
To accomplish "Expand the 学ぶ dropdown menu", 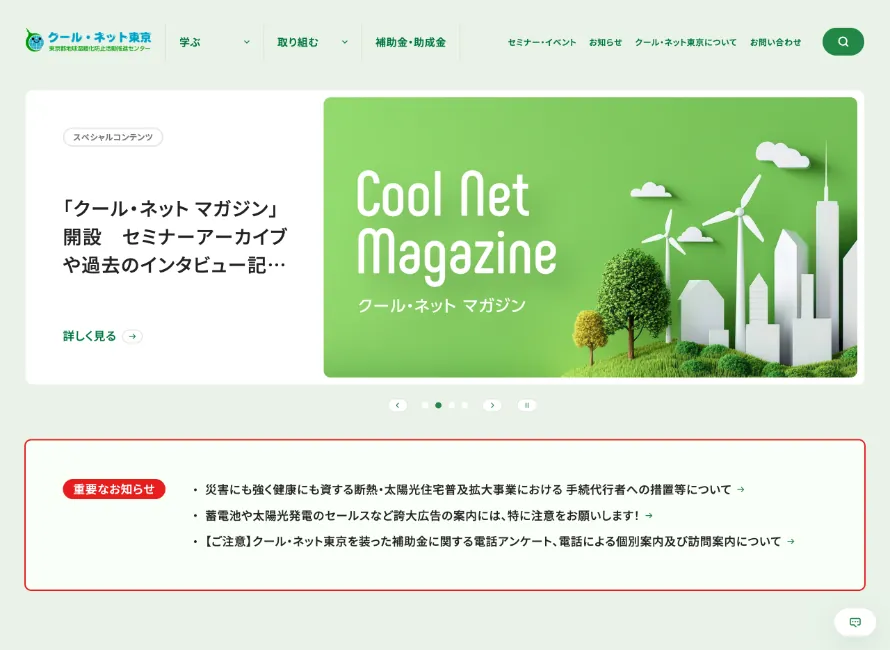I will [x=214, y=43].
